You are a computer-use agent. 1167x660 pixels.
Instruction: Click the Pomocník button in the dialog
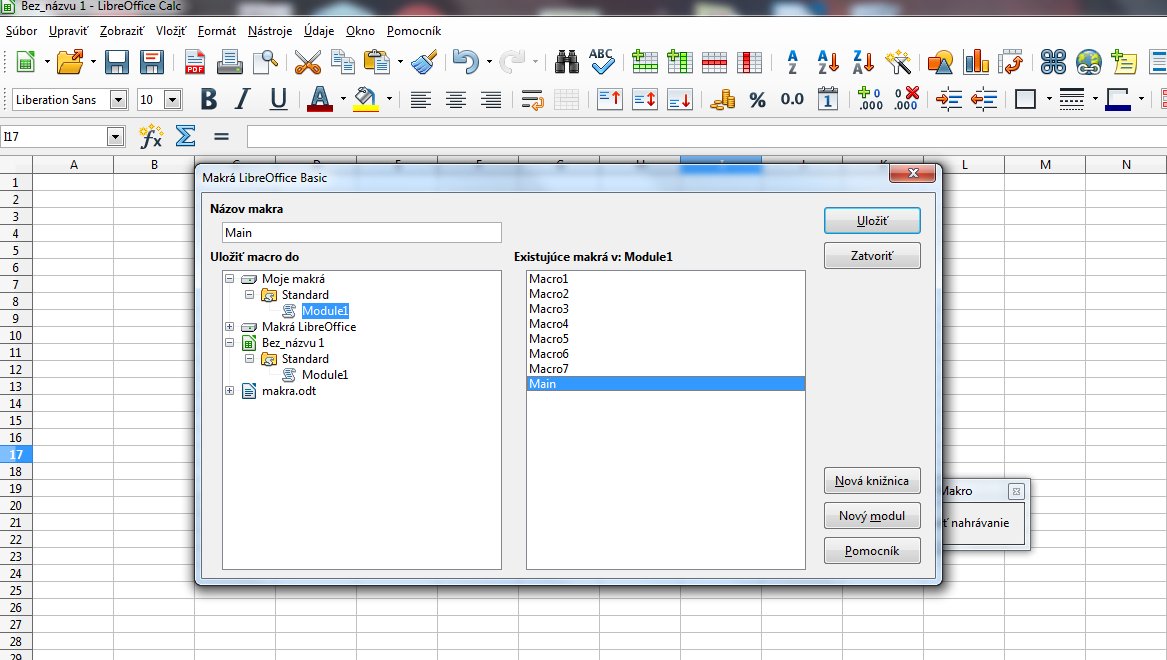pos(872,551)
